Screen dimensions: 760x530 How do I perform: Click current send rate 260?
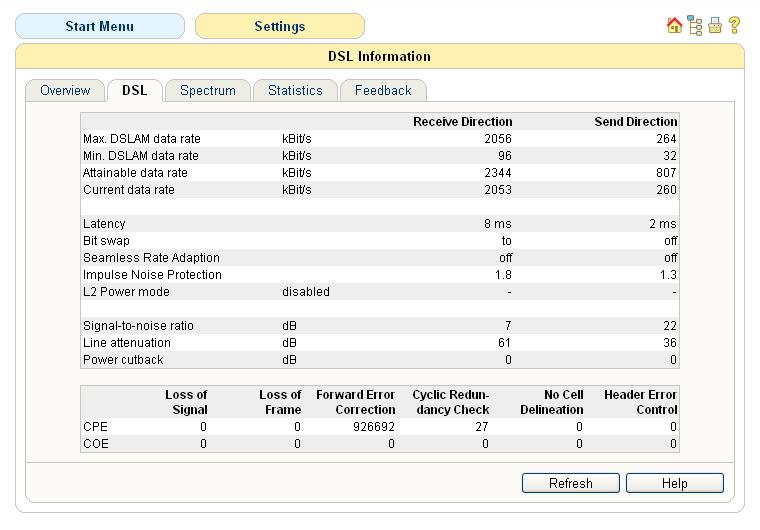point(666,190)
